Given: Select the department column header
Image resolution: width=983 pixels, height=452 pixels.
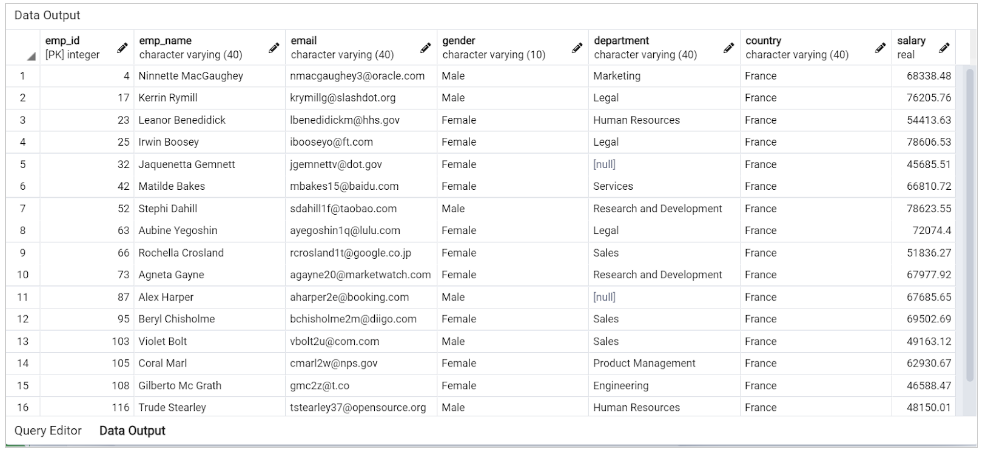Looking at the screenshot, I should tap(665, 48).
